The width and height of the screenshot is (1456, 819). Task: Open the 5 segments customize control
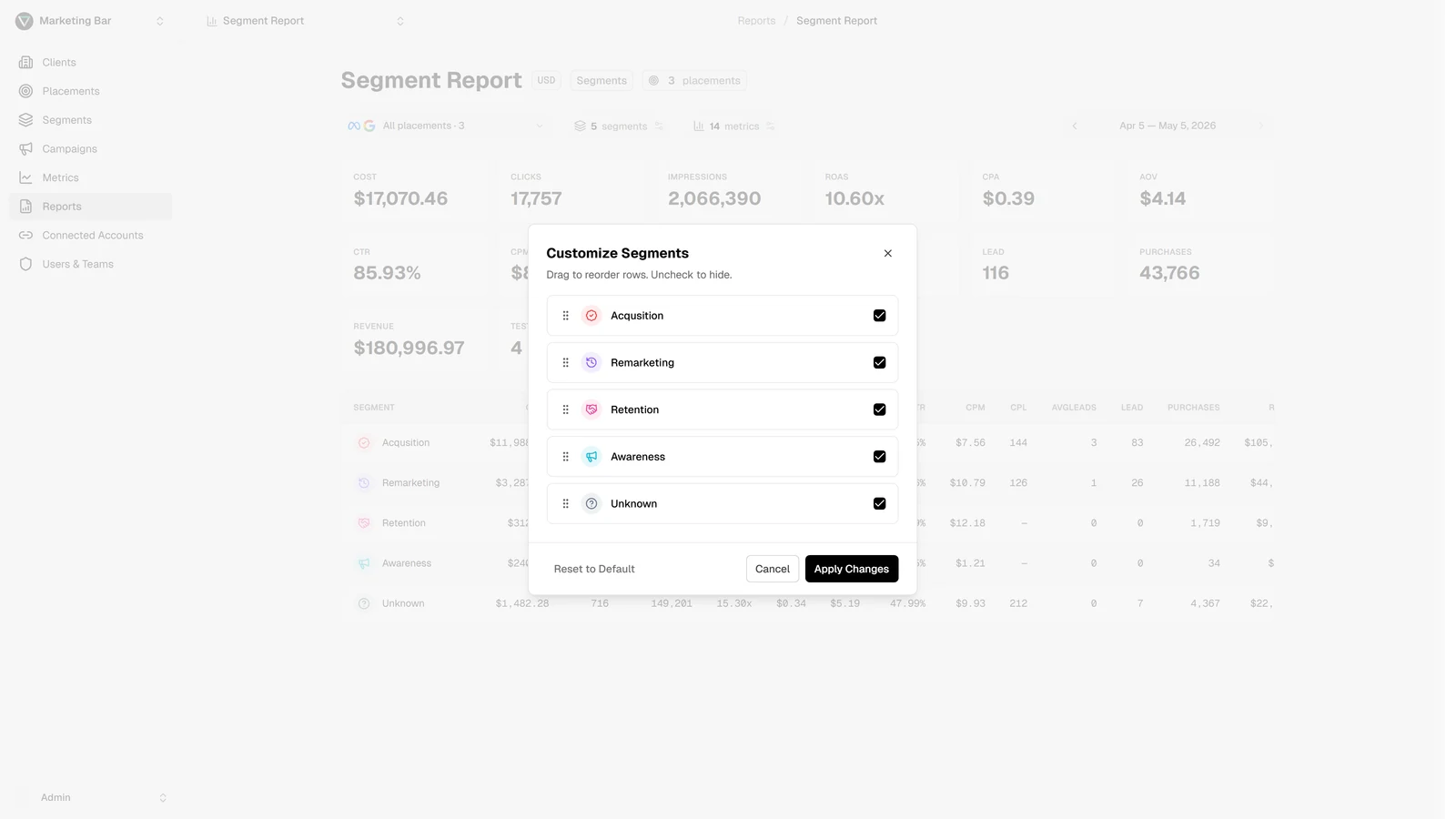(x=619, y=126)
